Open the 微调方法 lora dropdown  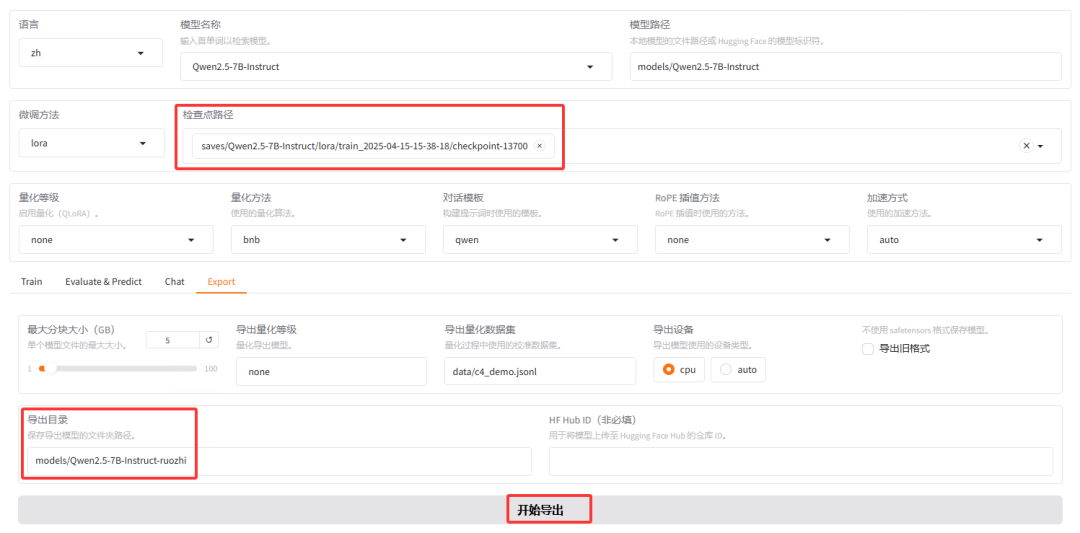coord(90,143)
